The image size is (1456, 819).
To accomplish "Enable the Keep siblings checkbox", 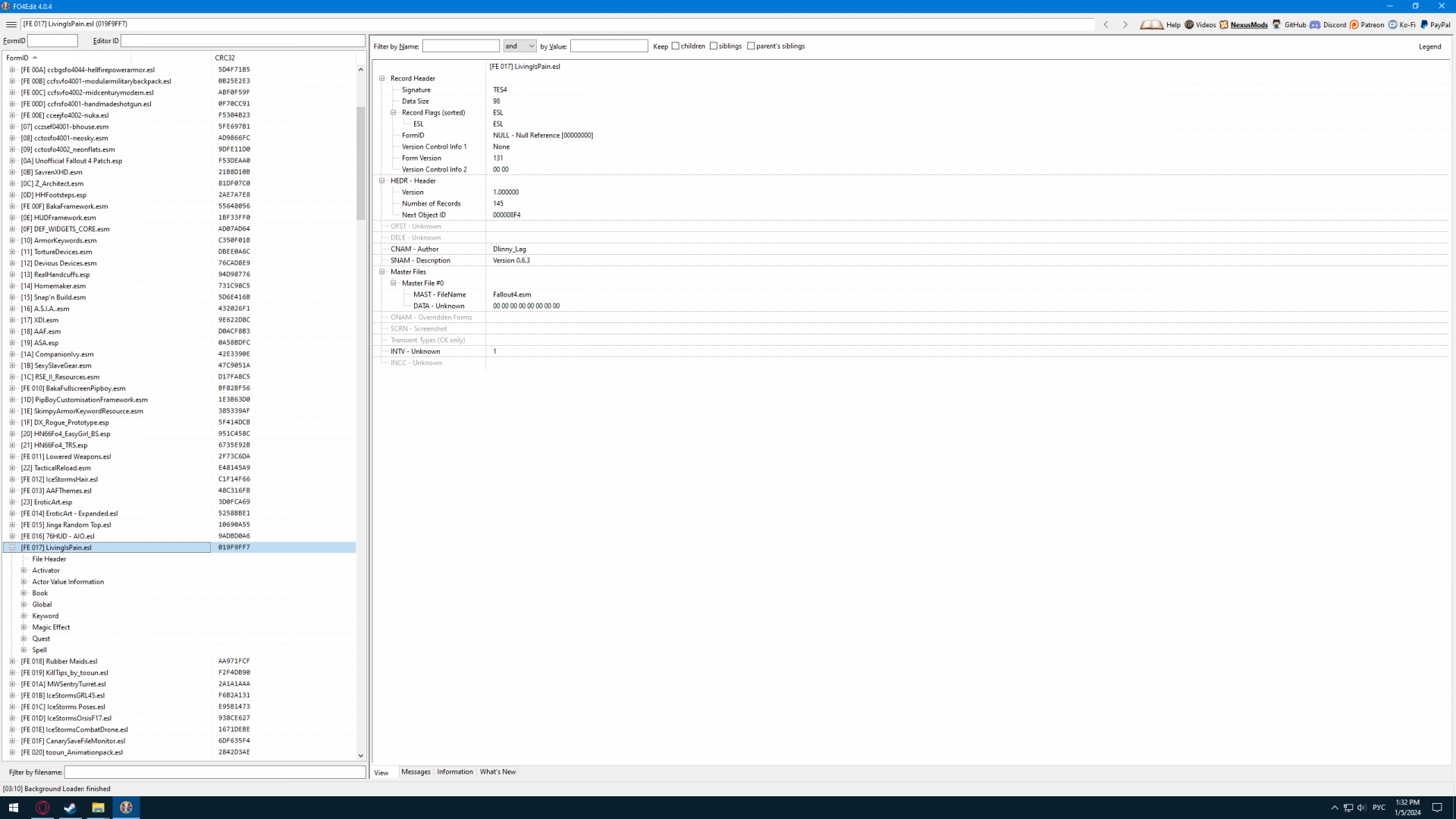I will pos(714,46).
